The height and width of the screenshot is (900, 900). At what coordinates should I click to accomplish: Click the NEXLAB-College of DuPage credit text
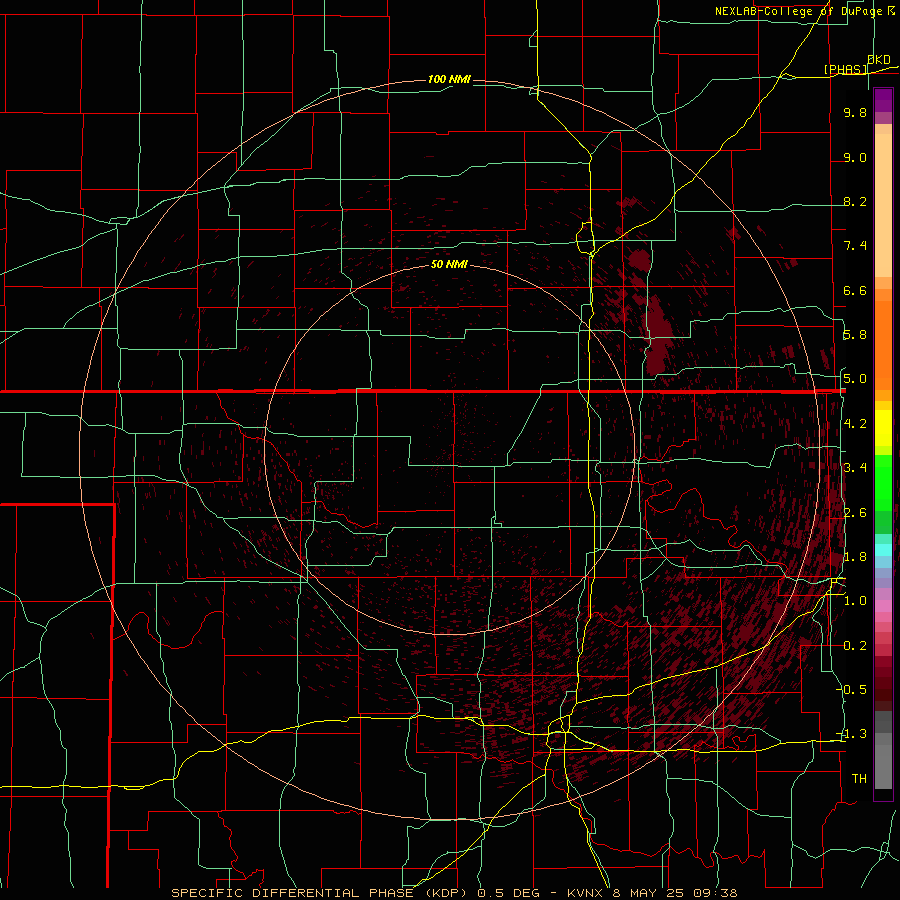804,11
